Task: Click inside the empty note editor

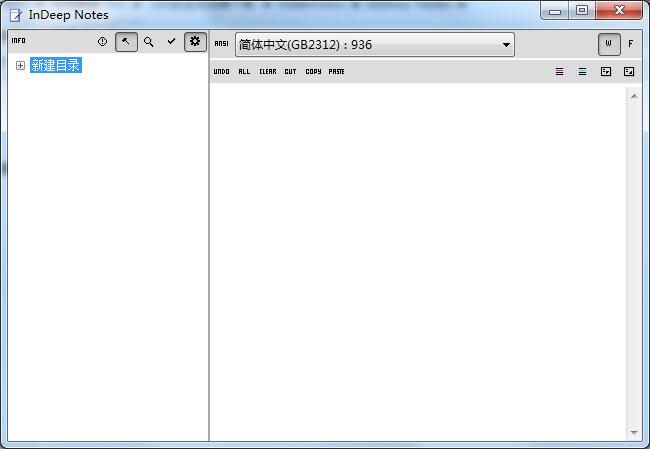Action: click(x=418, y=263)
